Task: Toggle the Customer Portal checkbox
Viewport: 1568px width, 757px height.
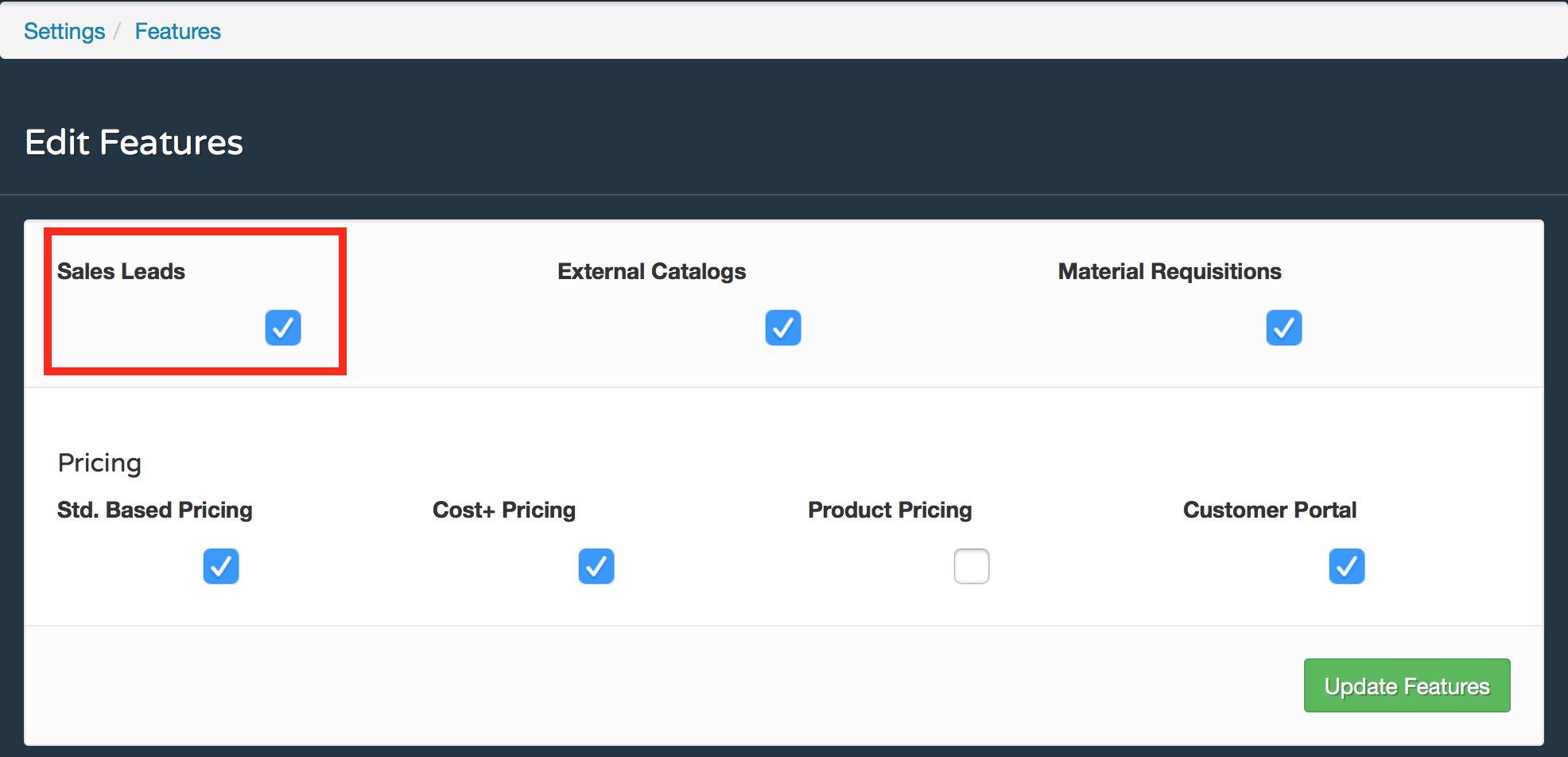Action: (x=1346, y=566)
